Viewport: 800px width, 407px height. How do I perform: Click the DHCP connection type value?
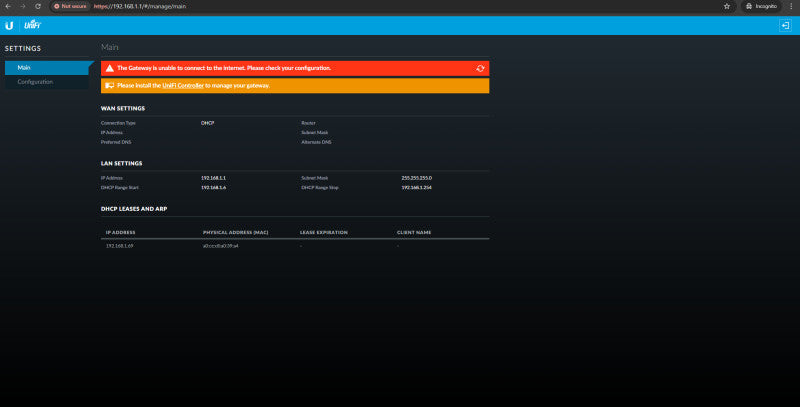click(x=208, y=123)
